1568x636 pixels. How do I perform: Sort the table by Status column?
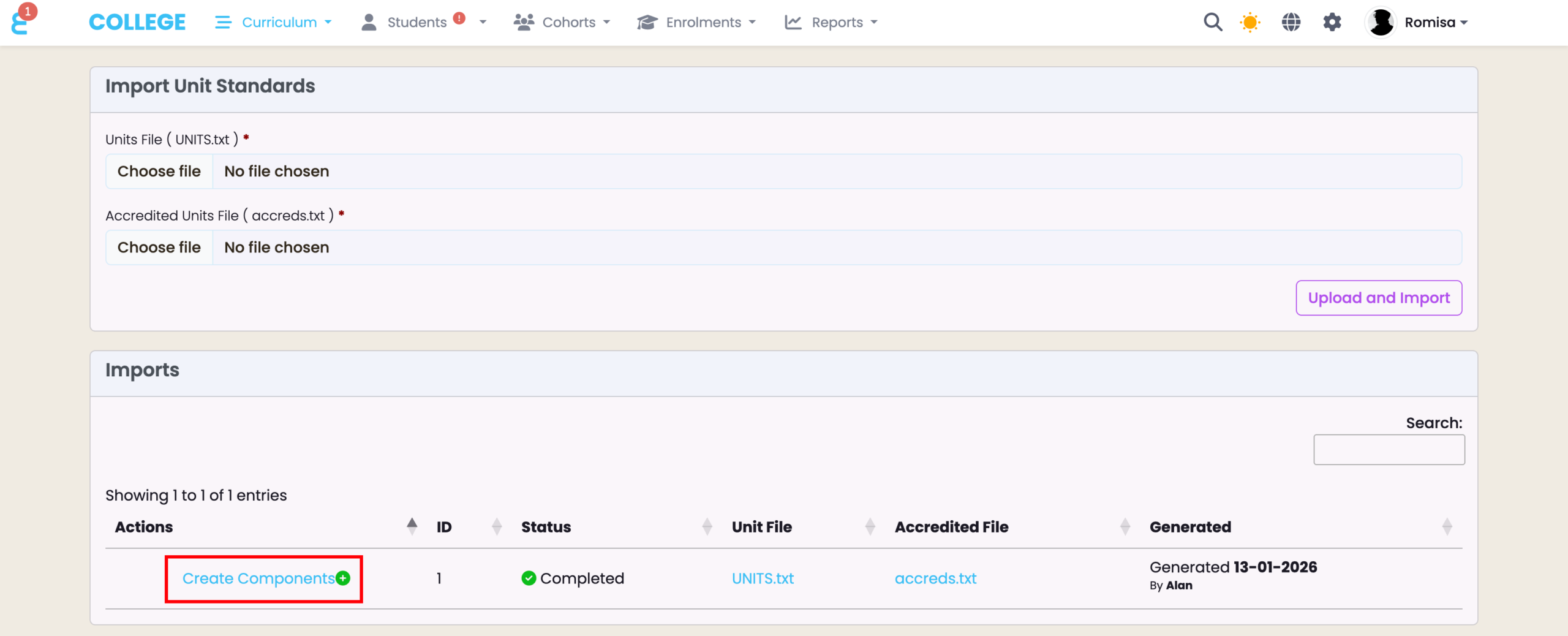click(x=546, y=527)
